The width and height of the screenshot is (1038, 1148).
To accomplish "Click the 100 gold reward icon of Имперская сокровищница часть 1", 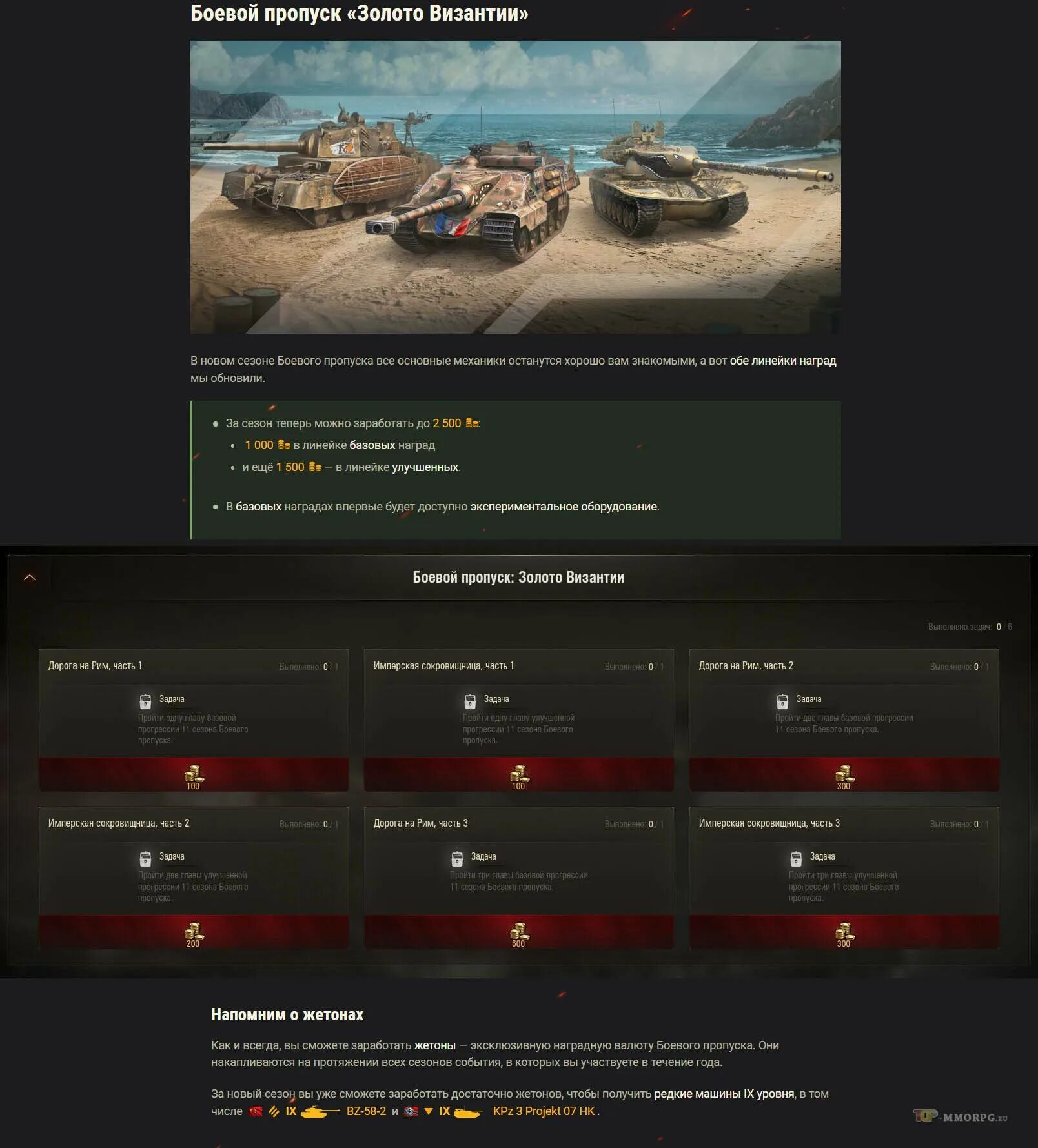I will [519, 773].
